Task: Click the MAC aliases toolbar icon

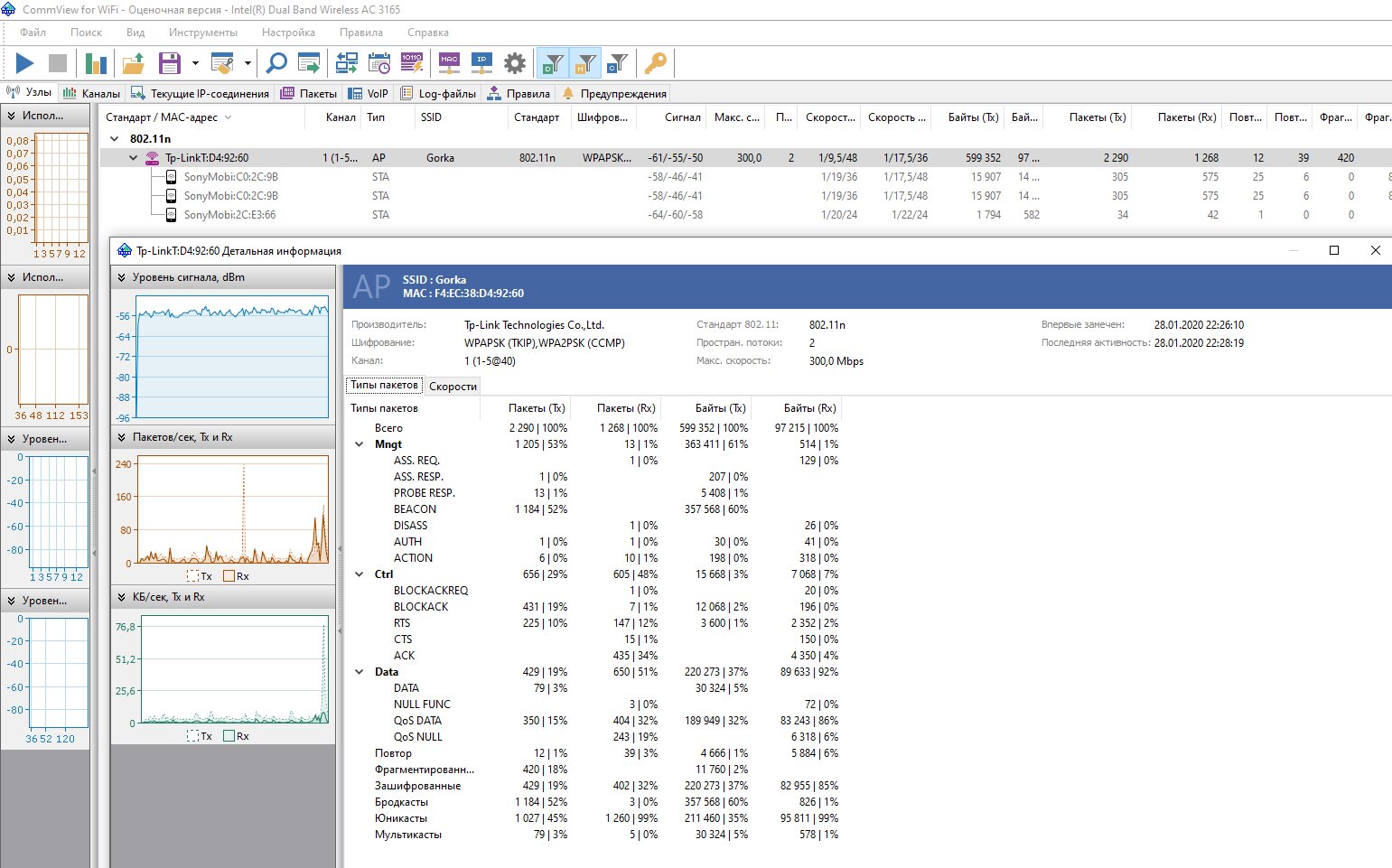Action: [449, 63]
